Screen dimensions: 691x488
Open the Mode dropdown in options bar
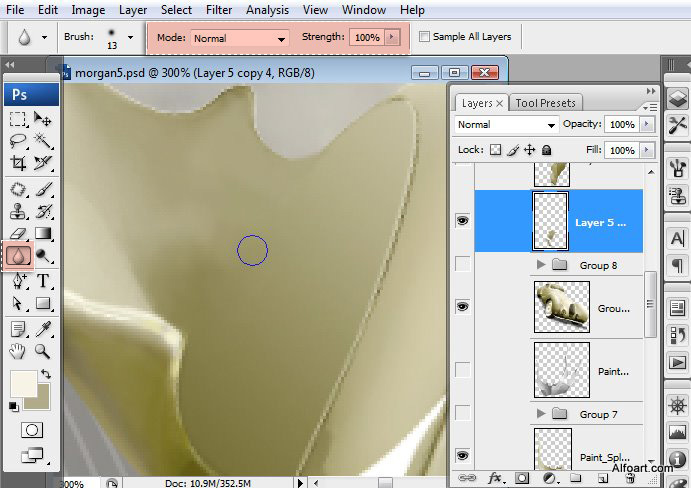[x=238, y=38]
